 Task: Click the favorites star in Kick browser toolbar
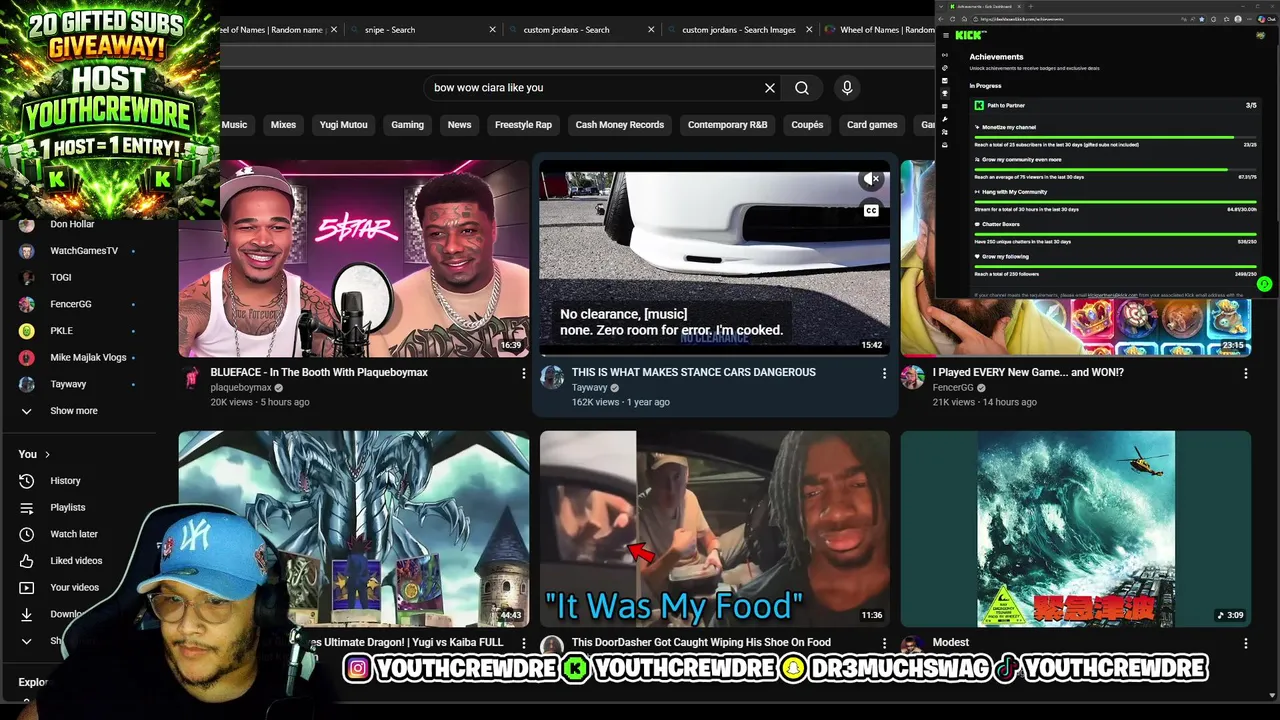click(x=1202, y=19)
